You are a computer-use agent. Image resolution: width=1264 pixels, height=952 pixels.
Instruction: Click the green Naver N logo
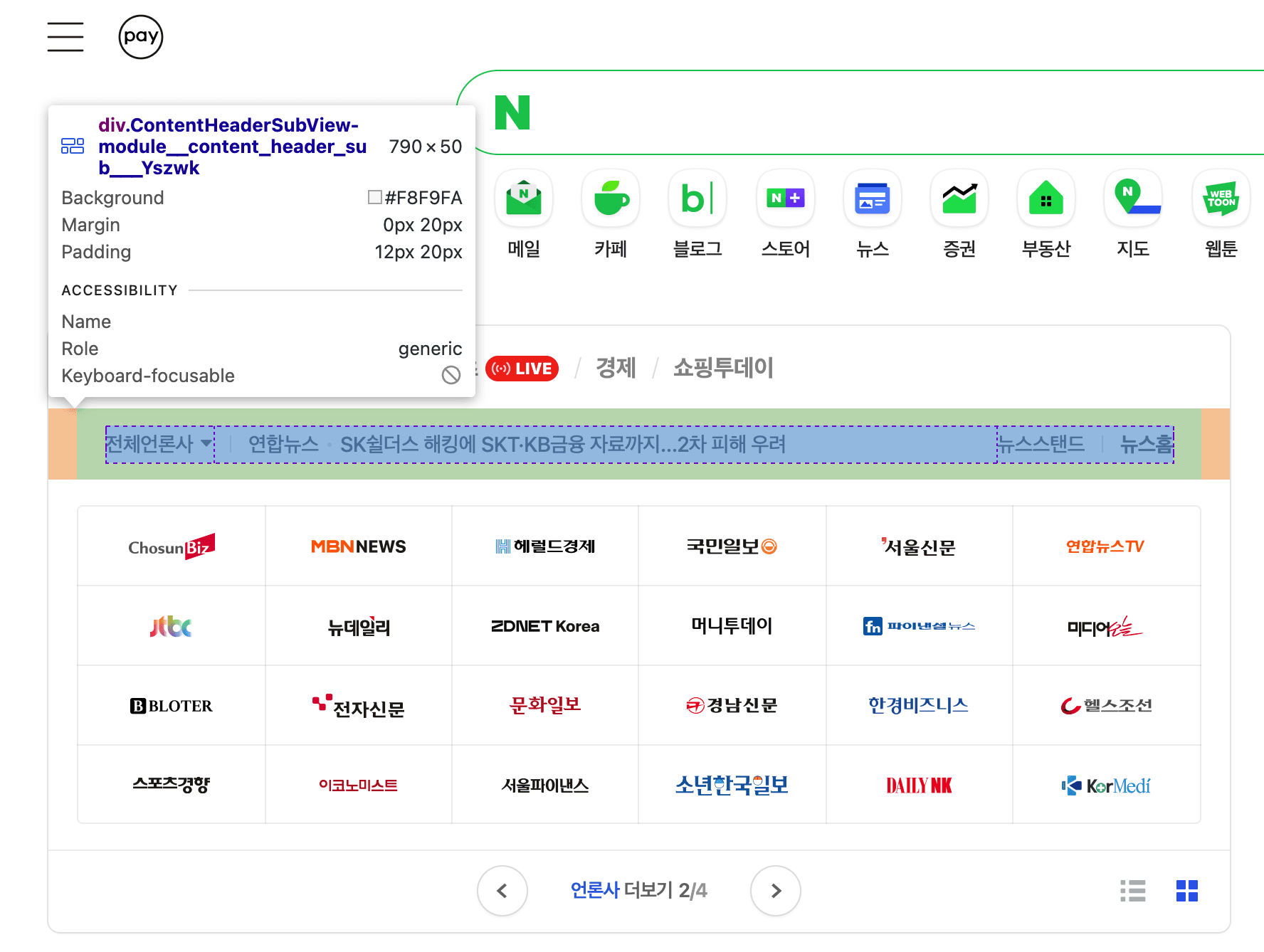(512, 112)
